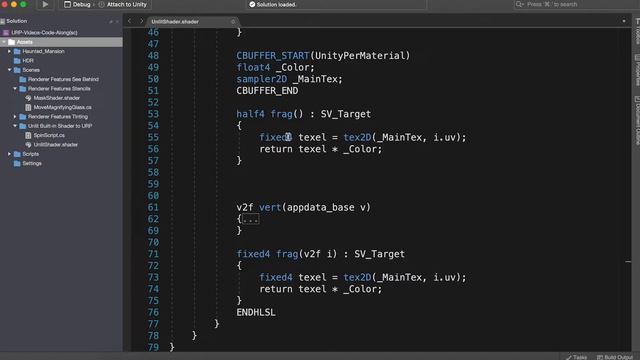The width and height of the screenshot is (640, 360).
Task: Collapse the Scenes folder
Action: coord(9,70)
